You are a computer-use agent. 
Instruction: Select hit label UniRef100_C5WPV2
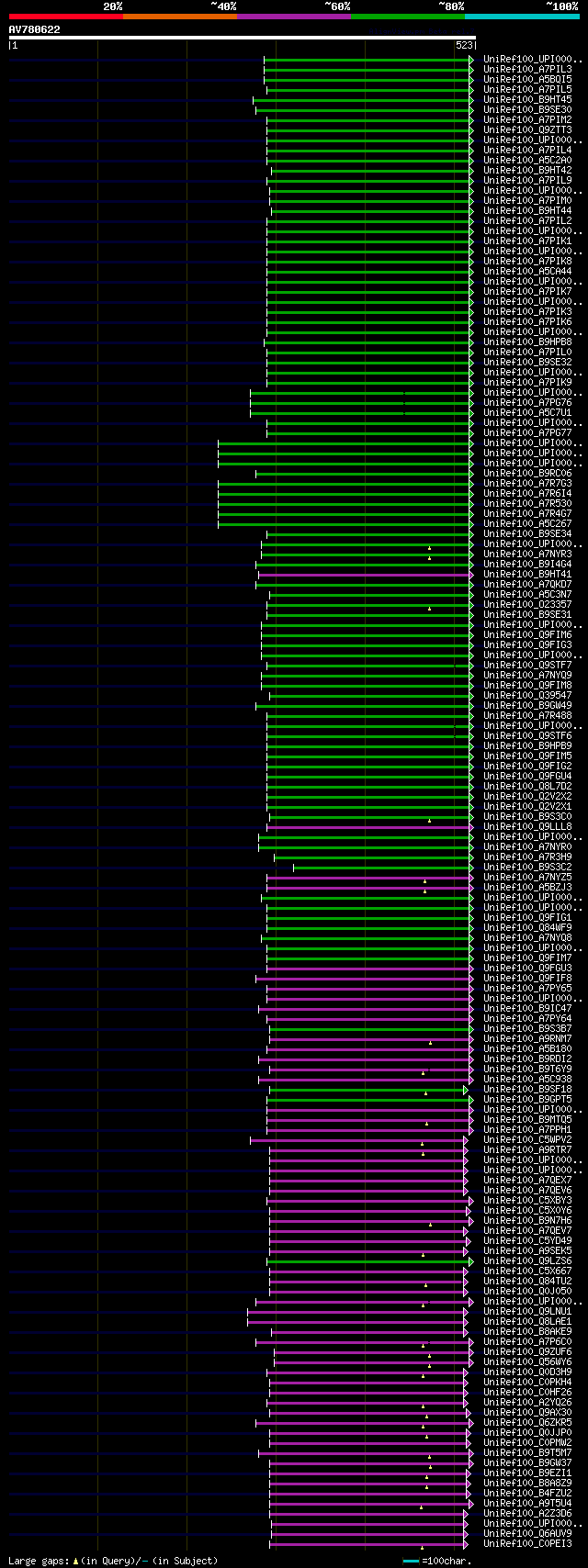click(x=527, y=1139)
